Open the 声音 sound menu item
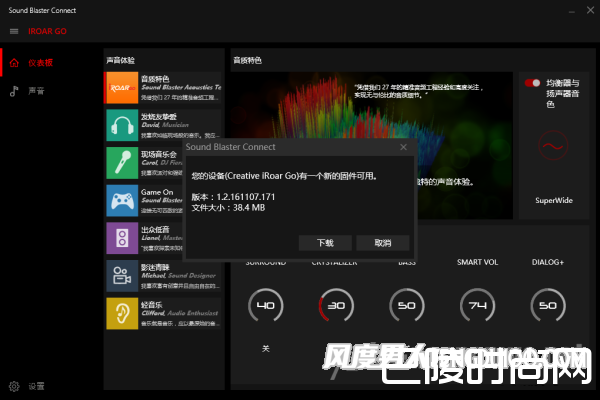Viewport: 600px width, 400px height. (36, 91)
